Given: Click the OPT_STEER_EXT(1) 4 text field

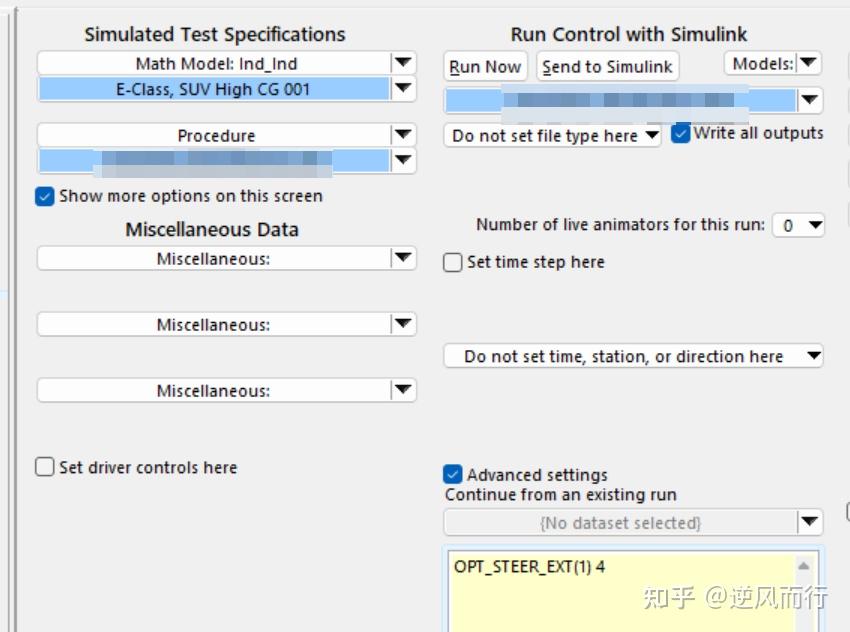Looking at the screenshot, I should point(620,590).
